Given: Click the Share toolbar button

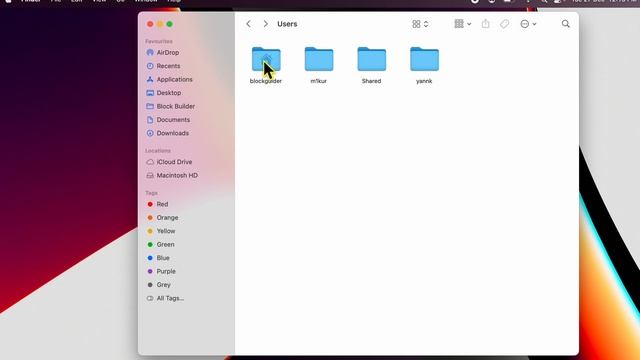Looking at the screenshot, I should tap(485, 24).
